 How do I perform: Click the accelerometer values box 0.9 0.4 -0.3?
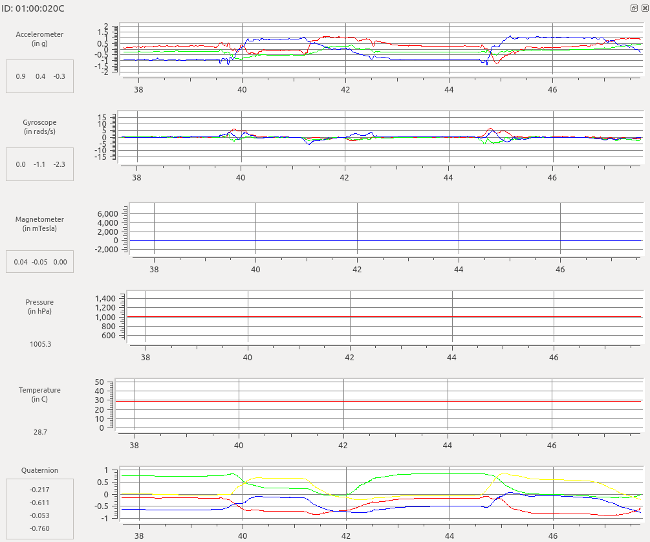point(40,76)
